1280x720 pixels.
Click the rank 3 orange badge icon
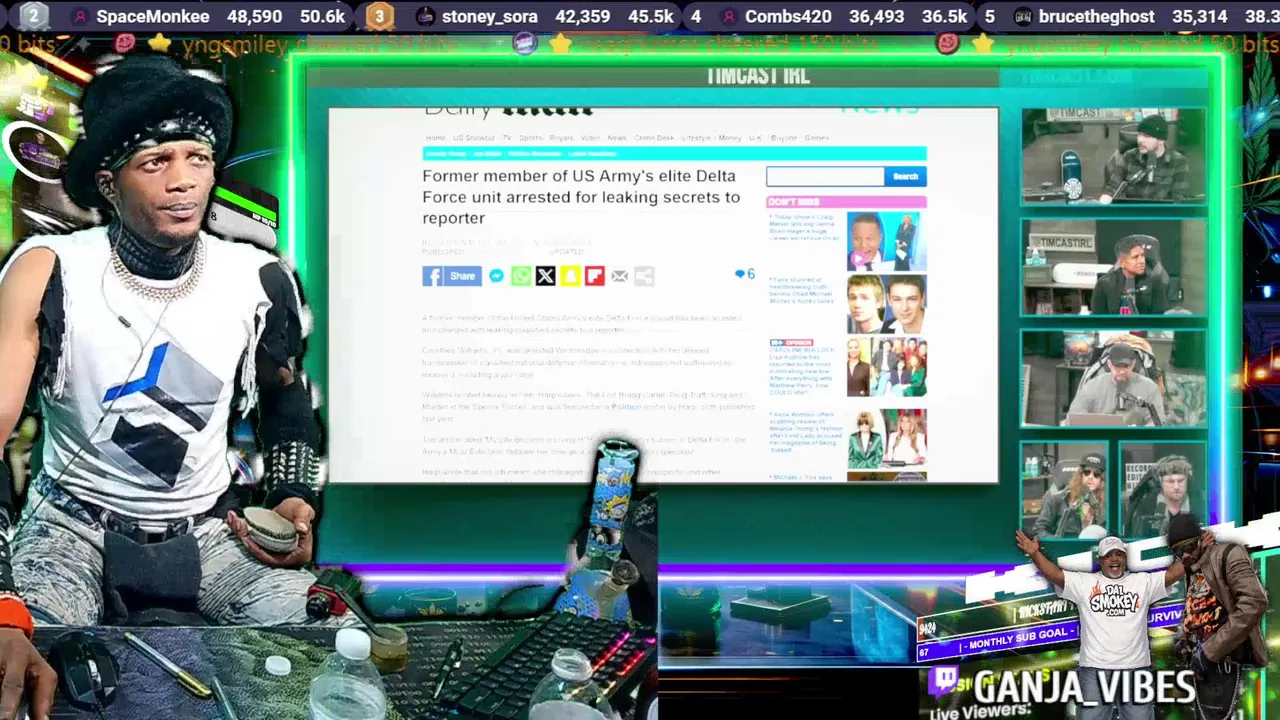378,16
